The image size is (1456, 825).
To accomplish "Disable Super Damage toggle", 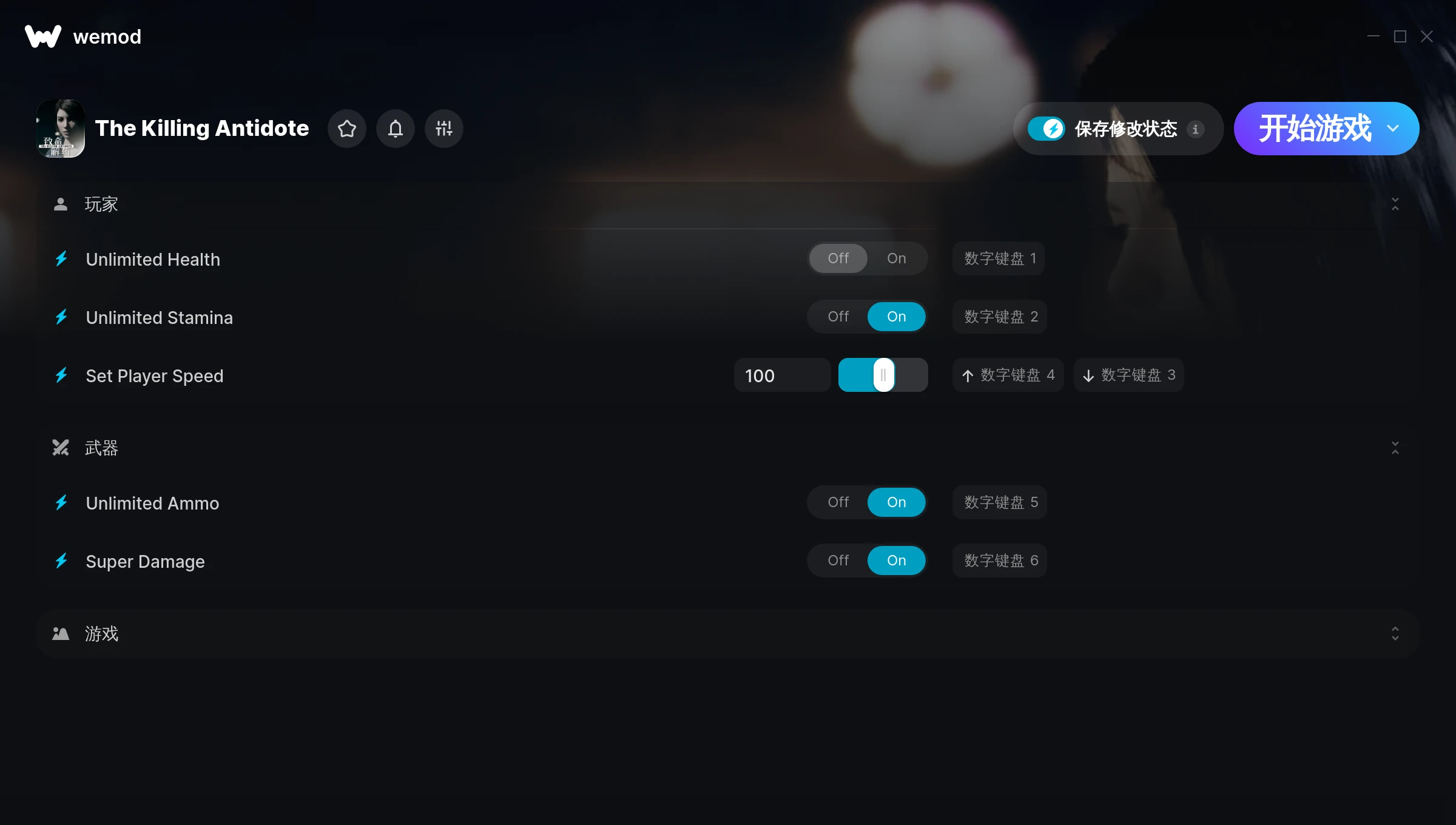I will pyautogui.click(x=838, y=560).
